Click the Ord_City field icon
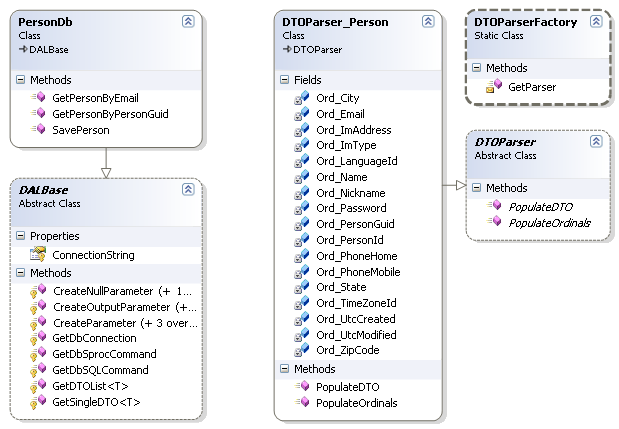This screenshot has height=429, width=619. click(300, 98)
